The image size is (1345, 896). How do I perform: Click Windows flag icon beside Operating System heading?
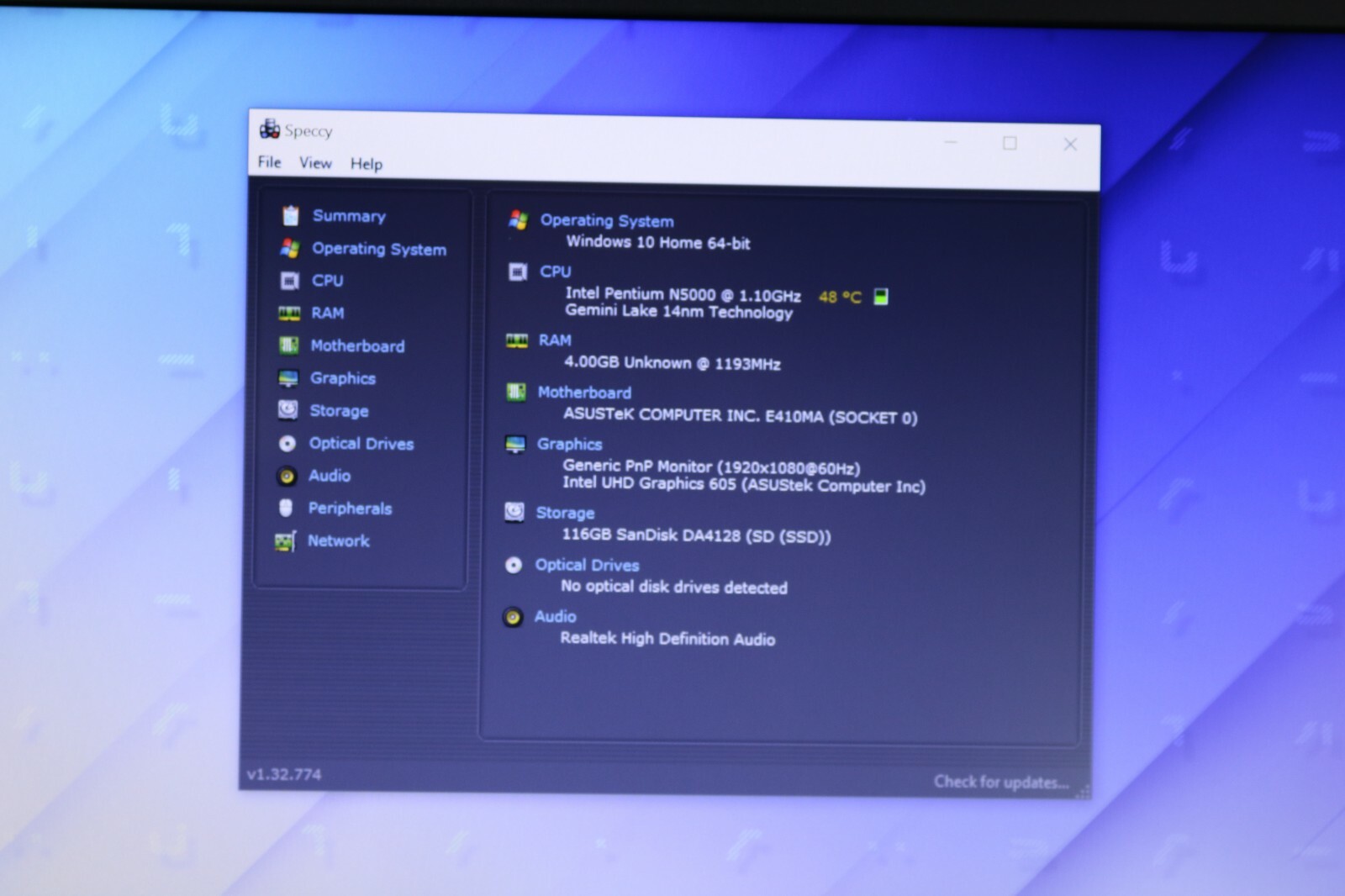pos(519,220)
